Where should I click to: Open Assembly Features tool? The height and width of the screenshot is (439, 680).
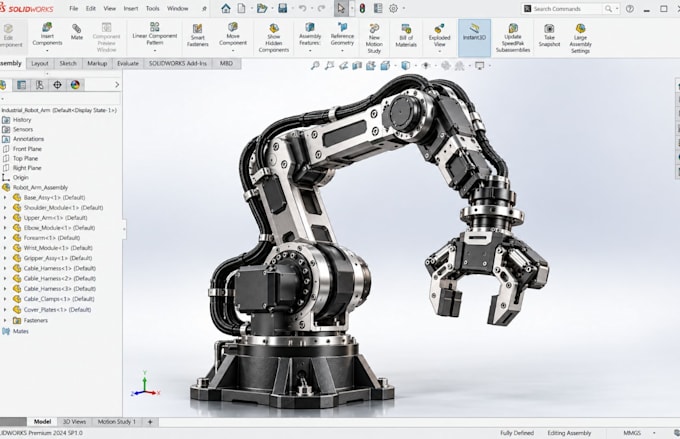click(x=310, y=35)
